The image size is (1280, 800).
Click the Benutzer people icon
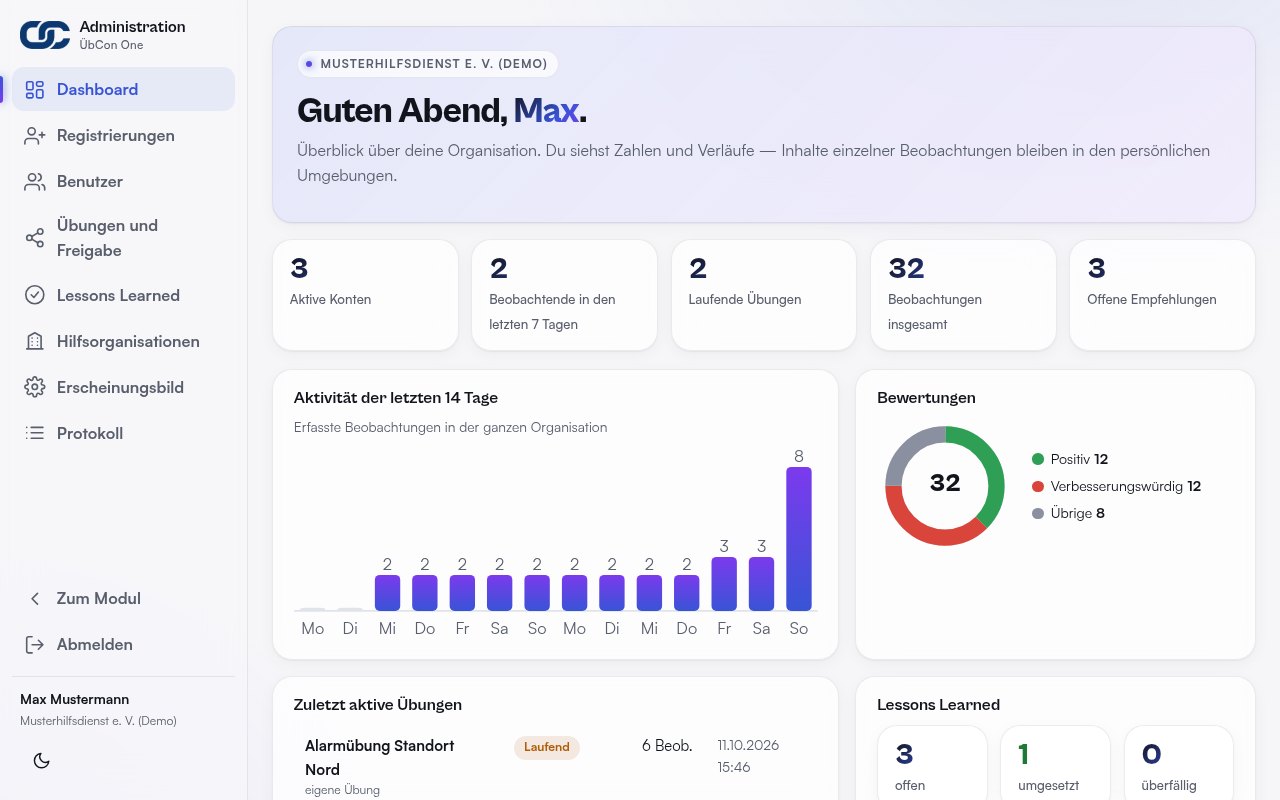pos(35,182)
